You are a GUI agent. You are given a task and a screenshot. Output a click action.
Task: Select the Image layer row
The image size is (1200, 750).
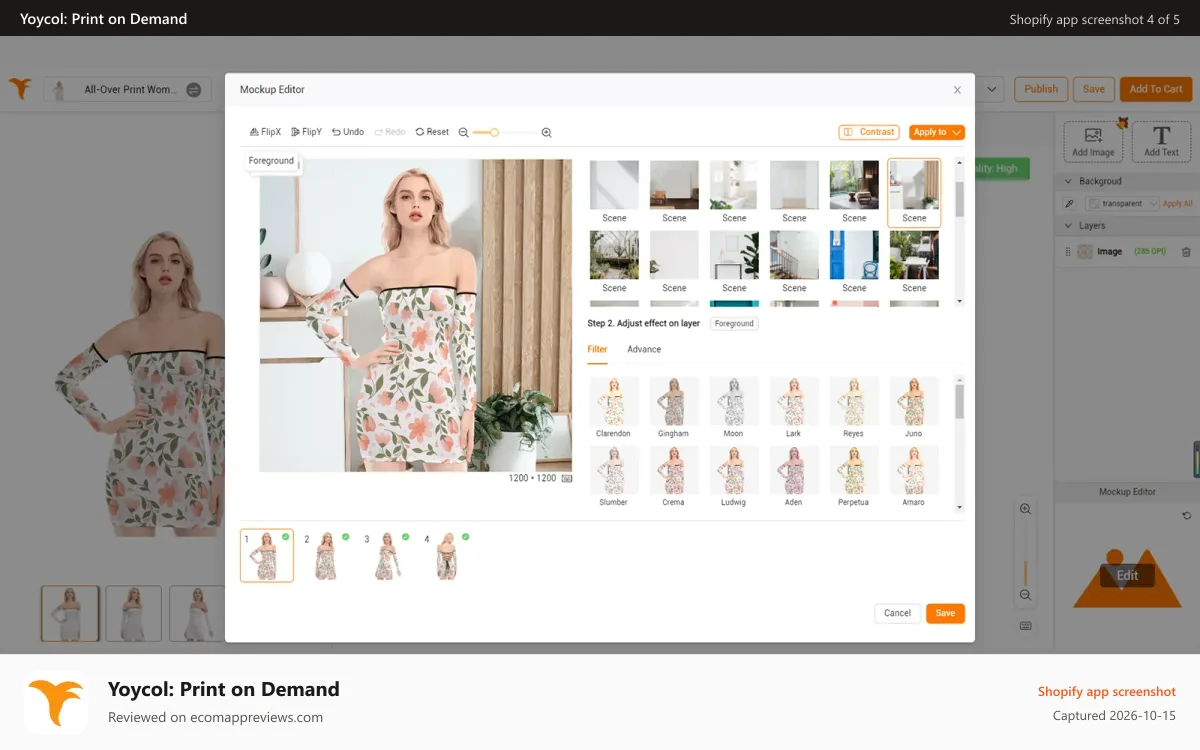tap(1127, 252)
